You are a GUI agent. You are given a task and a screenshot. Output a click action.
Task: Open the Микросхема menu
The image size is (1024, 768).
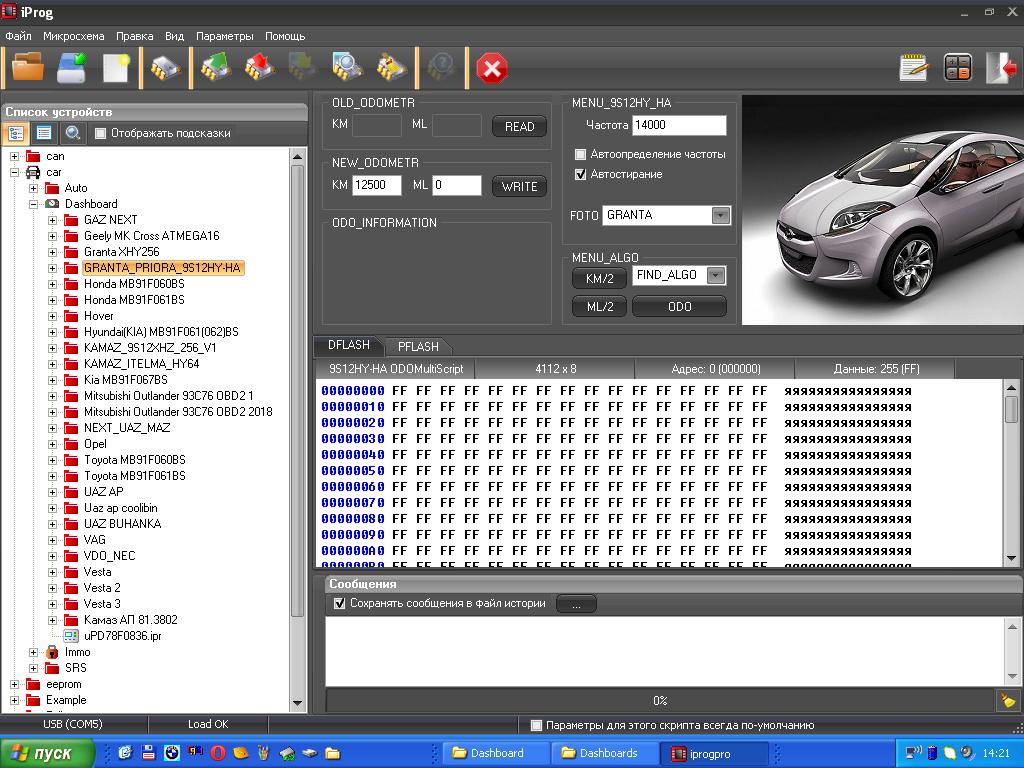tap(73, 36)
